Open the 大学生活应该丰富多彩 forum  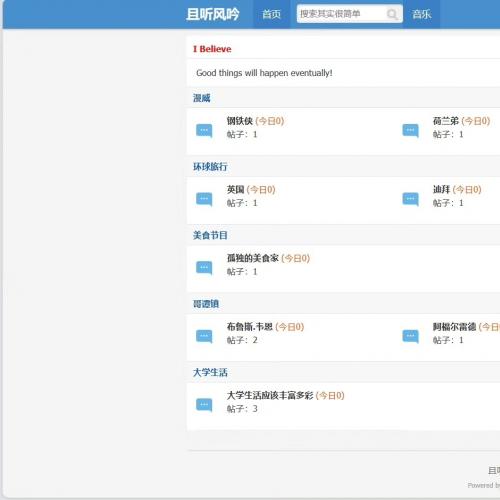coord(270,395)
